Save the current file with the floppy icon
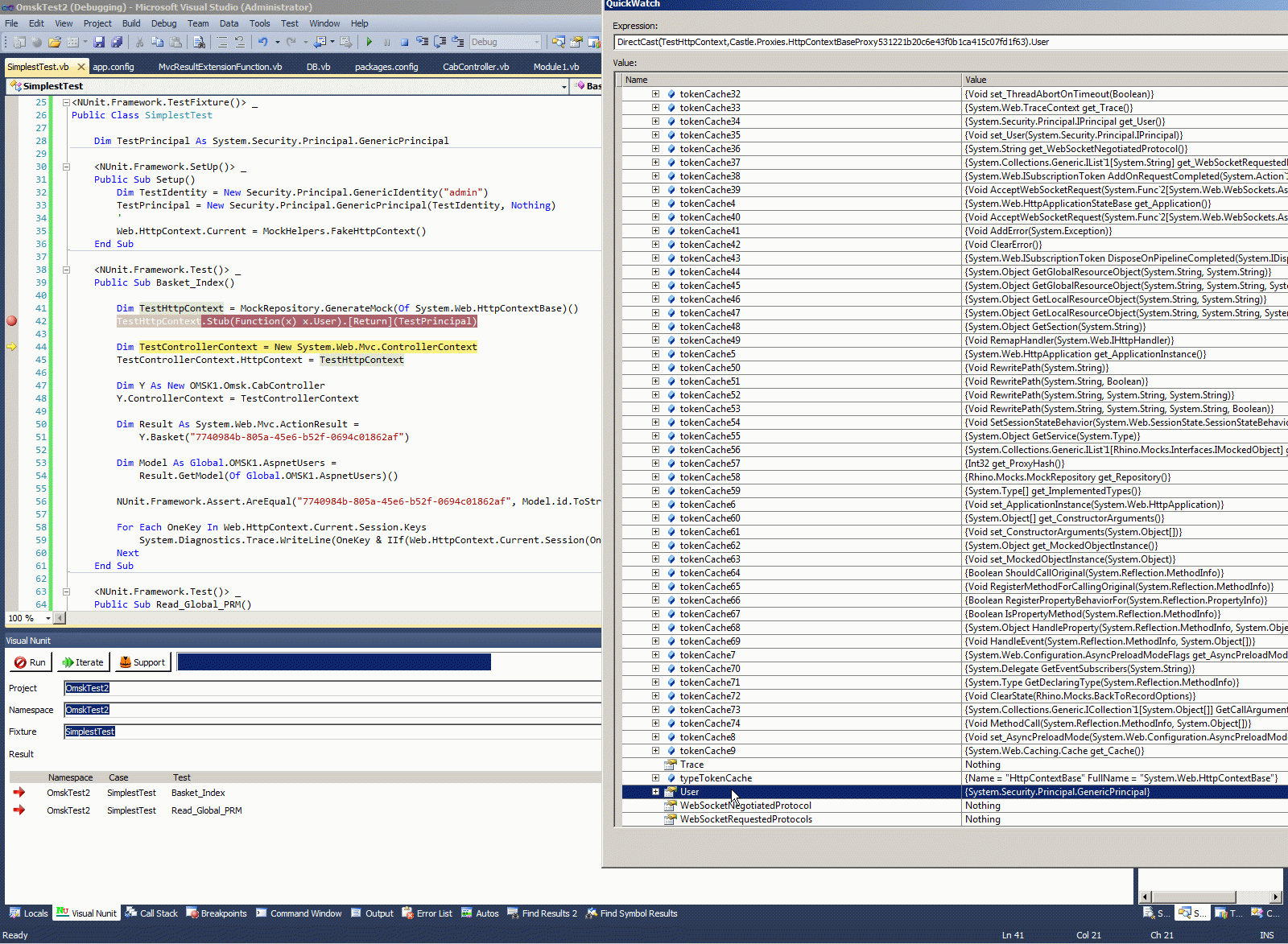Image resolution: width=1288 pixels, height=944 pixels. pyautogui.click(x=99, y=42)
